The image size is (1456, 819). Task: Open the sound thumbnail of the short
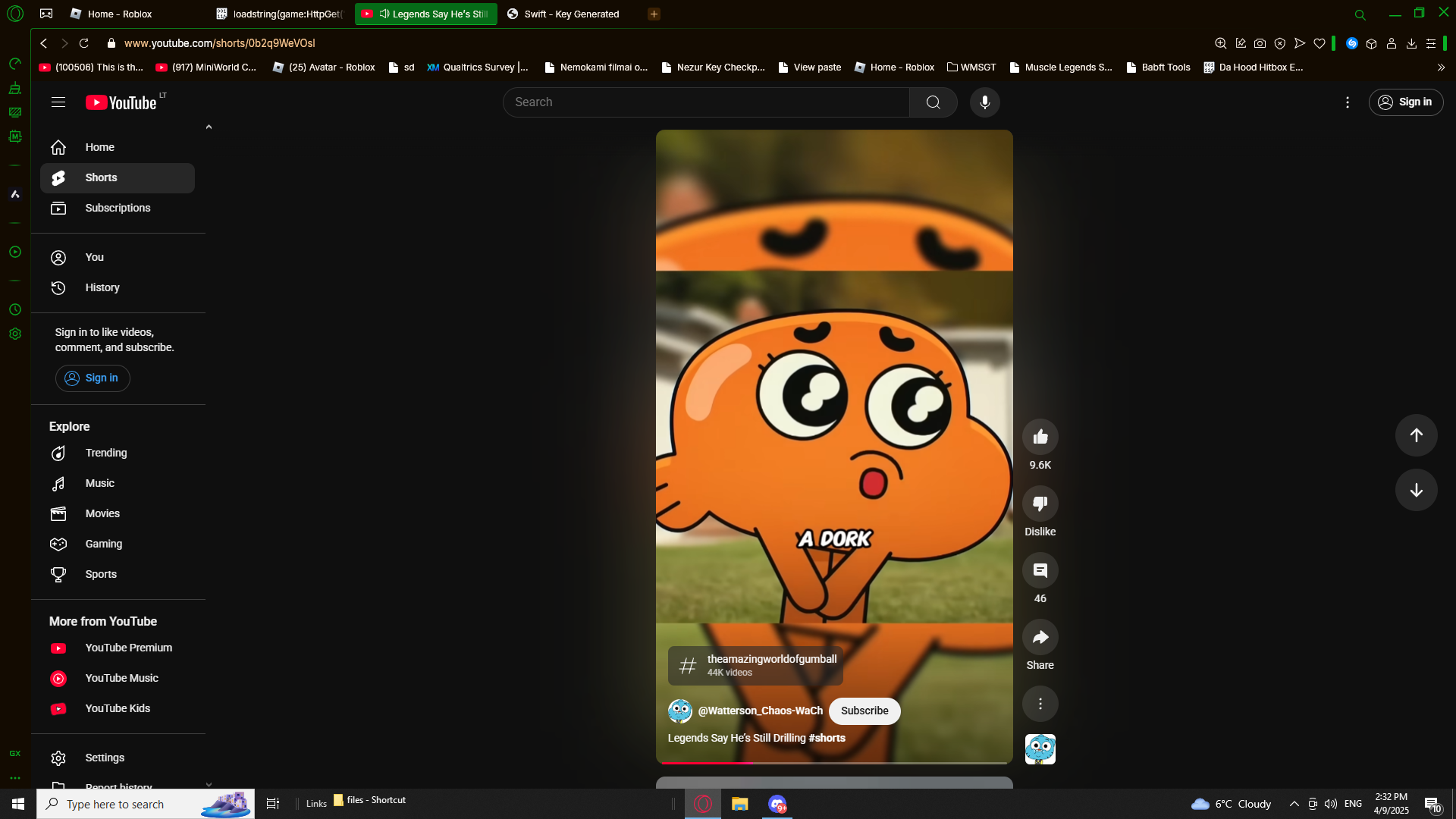(x=1040, y=749)
